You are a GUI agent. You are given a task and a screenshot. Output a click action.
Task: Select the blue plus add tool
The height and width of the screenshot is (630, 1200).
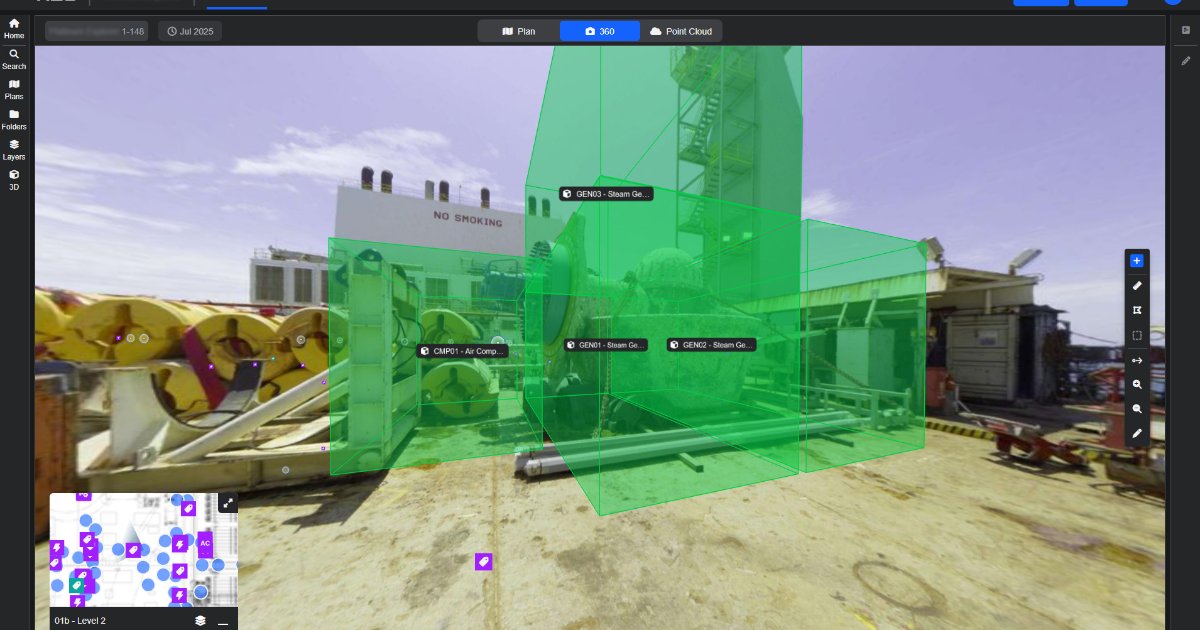point(1137,261)
